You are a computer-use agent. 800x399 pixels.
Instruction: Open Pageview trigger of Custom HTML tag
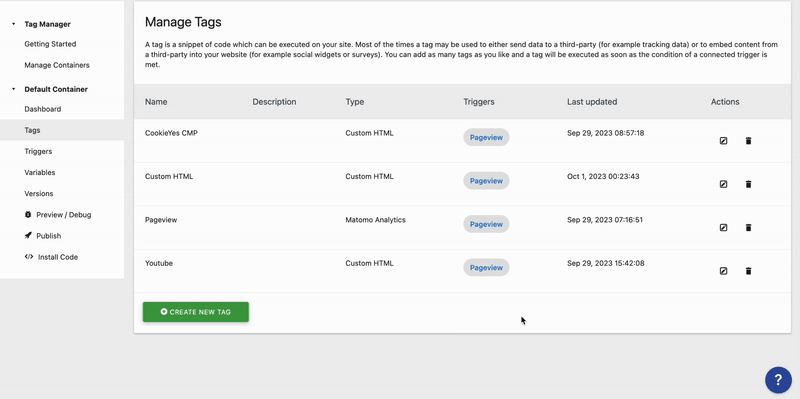tap(486, 181)
